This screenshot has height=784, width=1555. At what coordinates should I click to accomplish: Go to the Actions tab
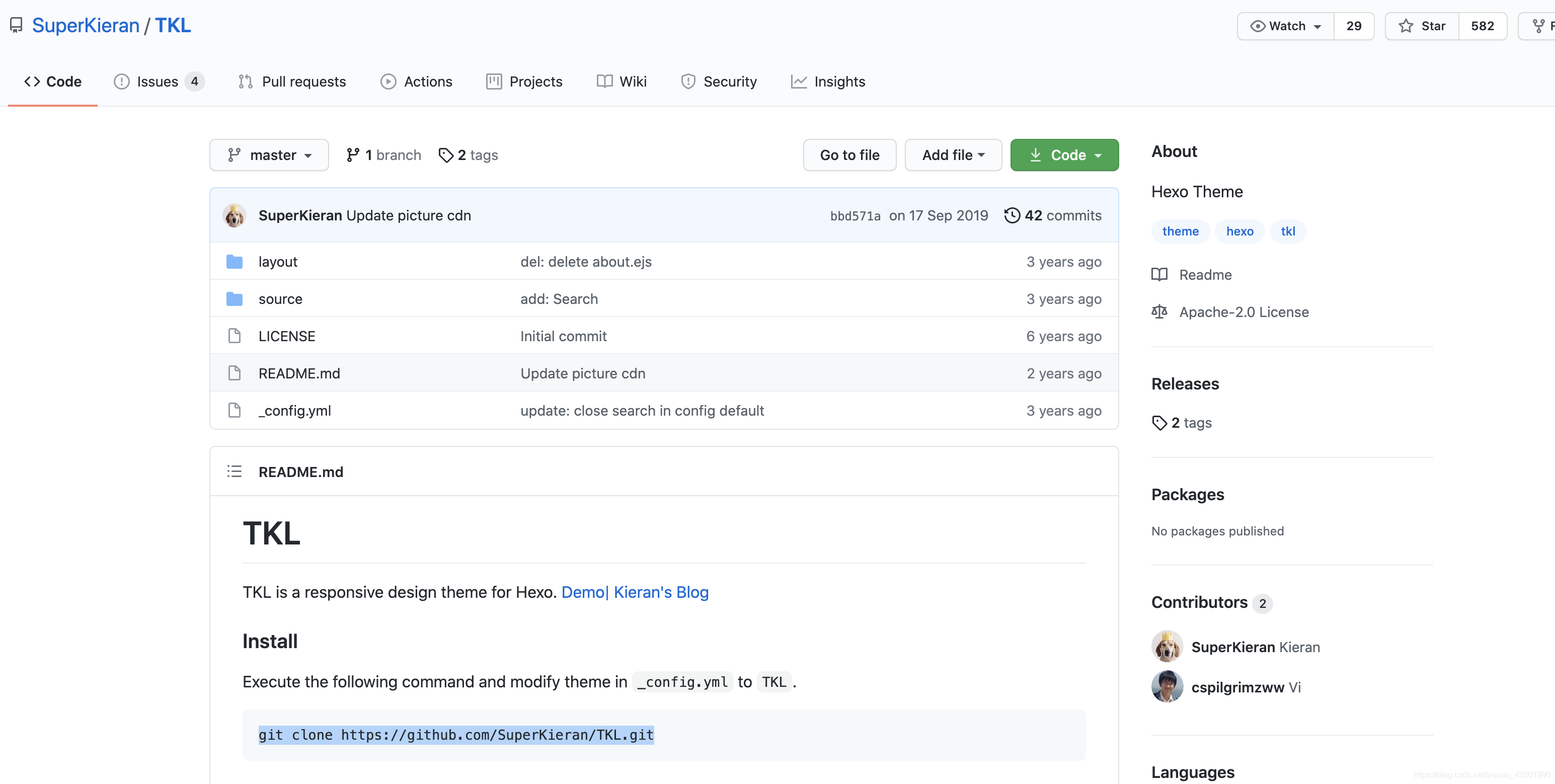pyautogui.click(x=417, y=82)
